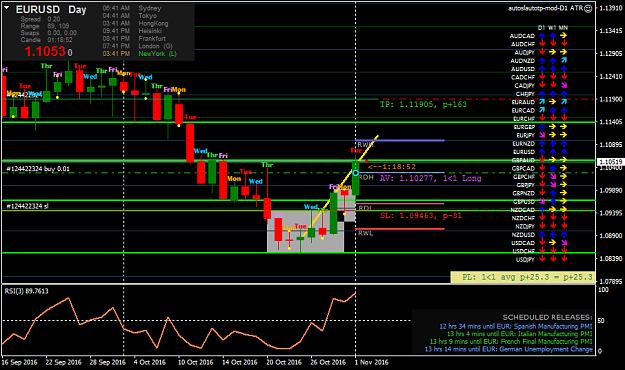Click the USDCHF pair label
Image resolution: width=625 pixels, height=370 pixels.
(x=523, y=251)
